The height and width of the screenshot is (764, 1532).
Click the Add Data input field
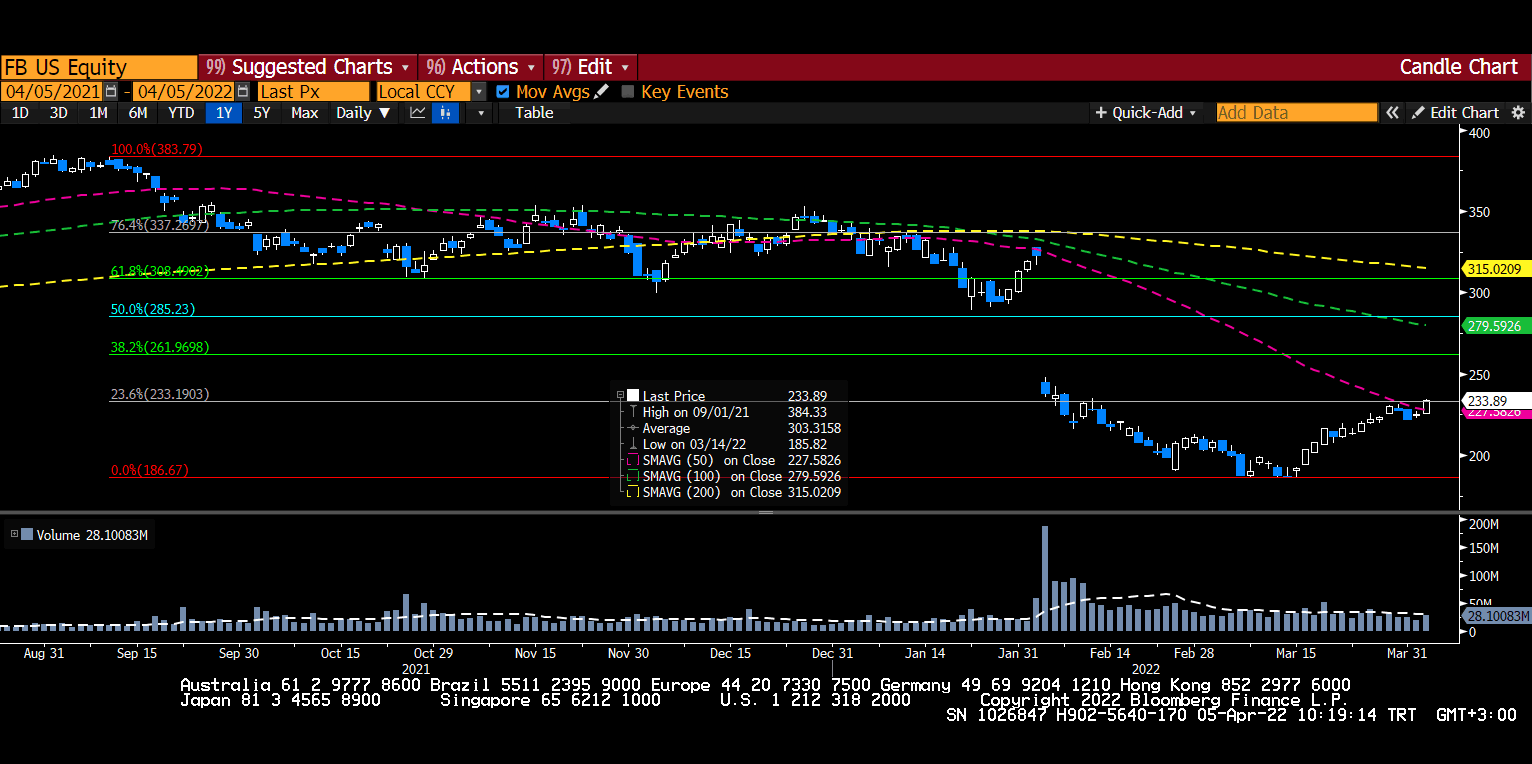pyautogui.click(x=1296, y=113)
